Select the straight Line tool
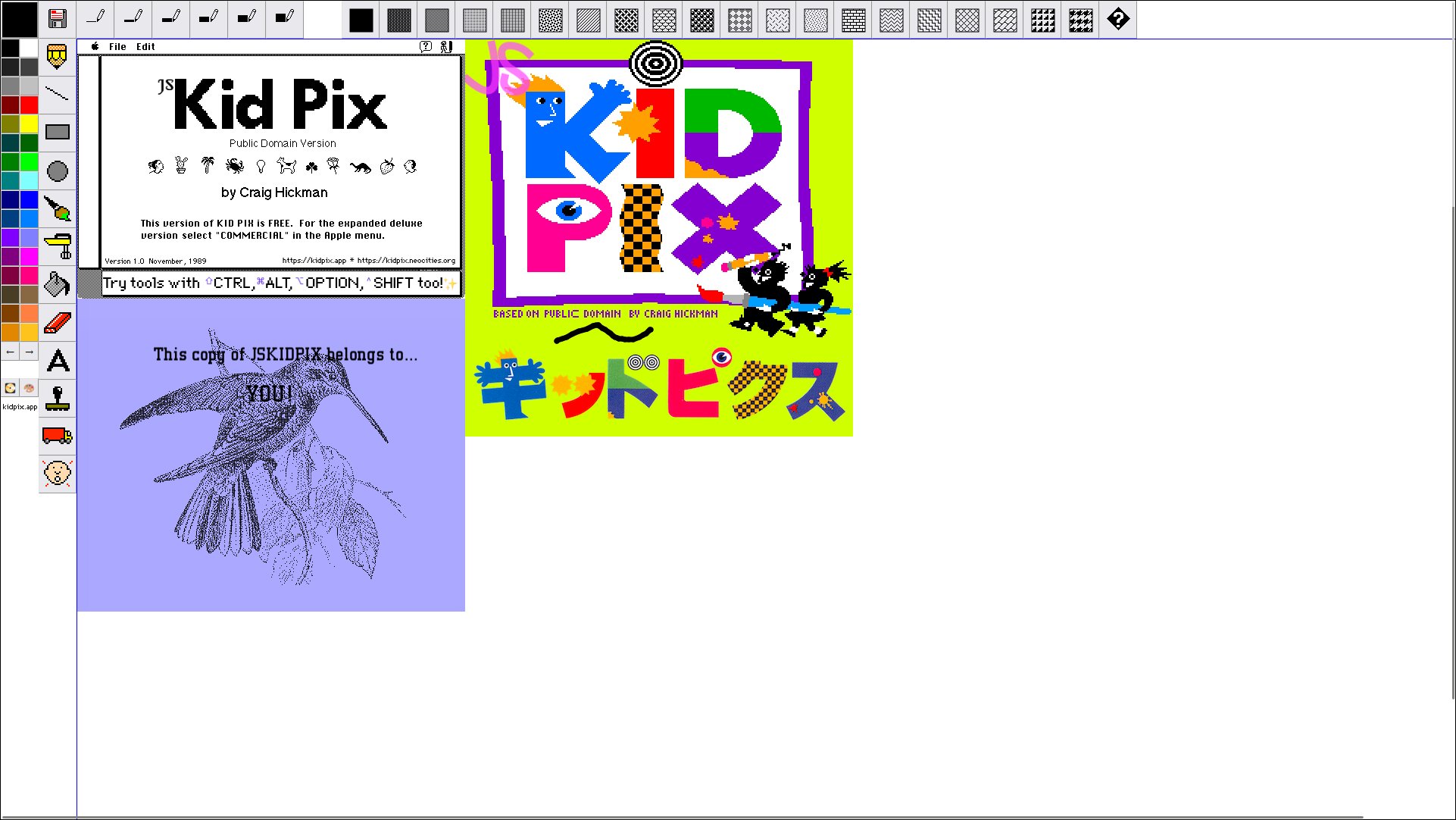The height and width of the screenshot is (820, 1456). pyautogui.click(x=58, y=95)
